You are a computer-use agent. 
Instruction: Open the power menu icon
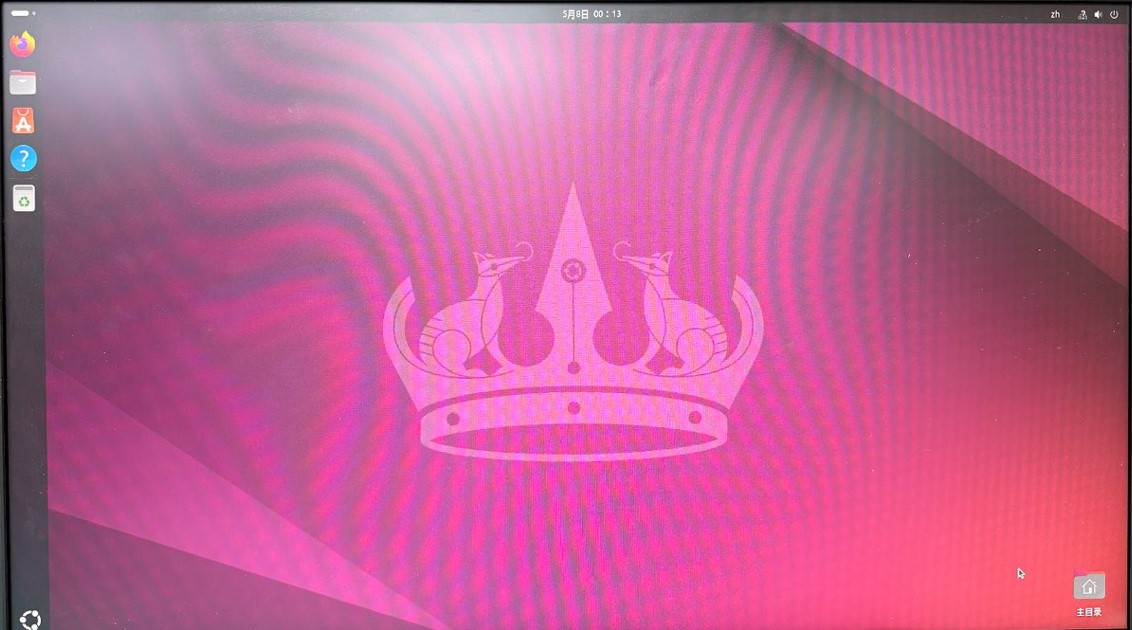pyautogui.click(x=1114, y=14)
